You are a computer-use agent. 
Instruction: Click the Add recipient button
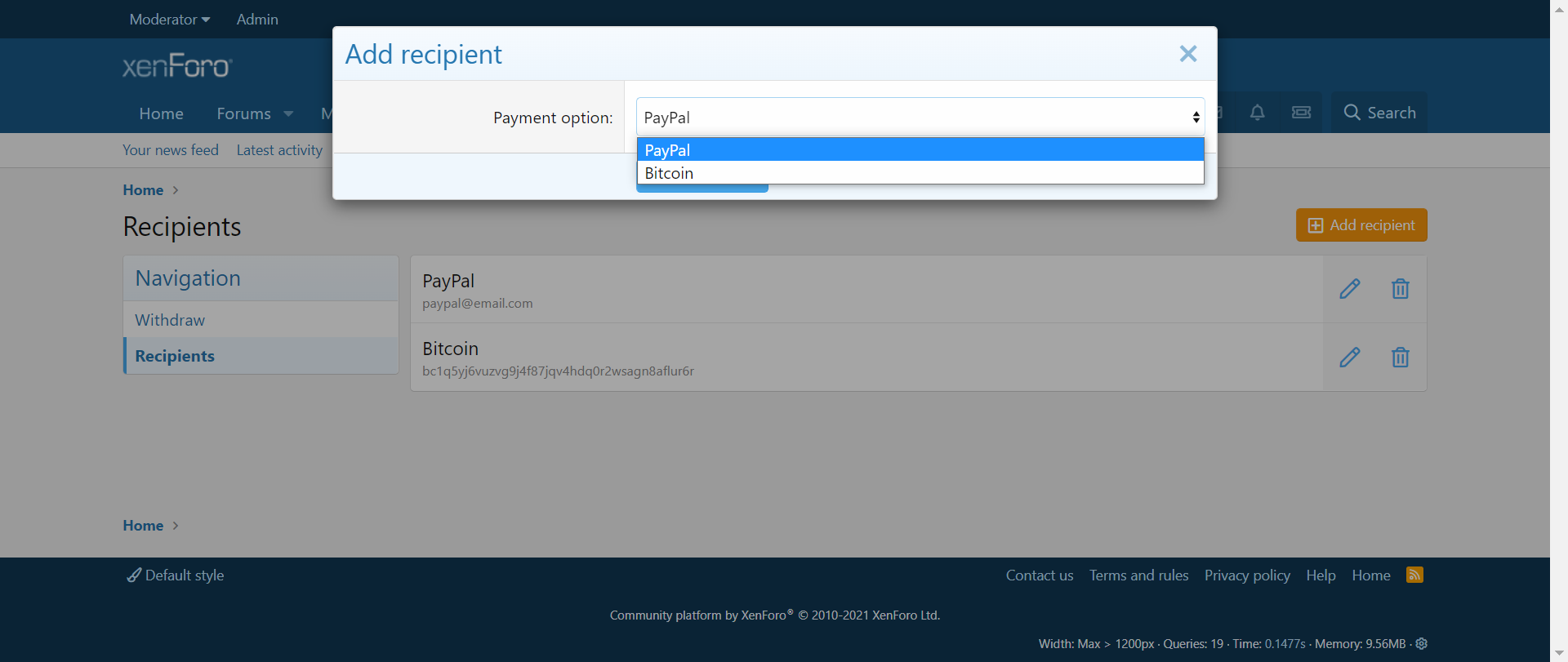1361,225
